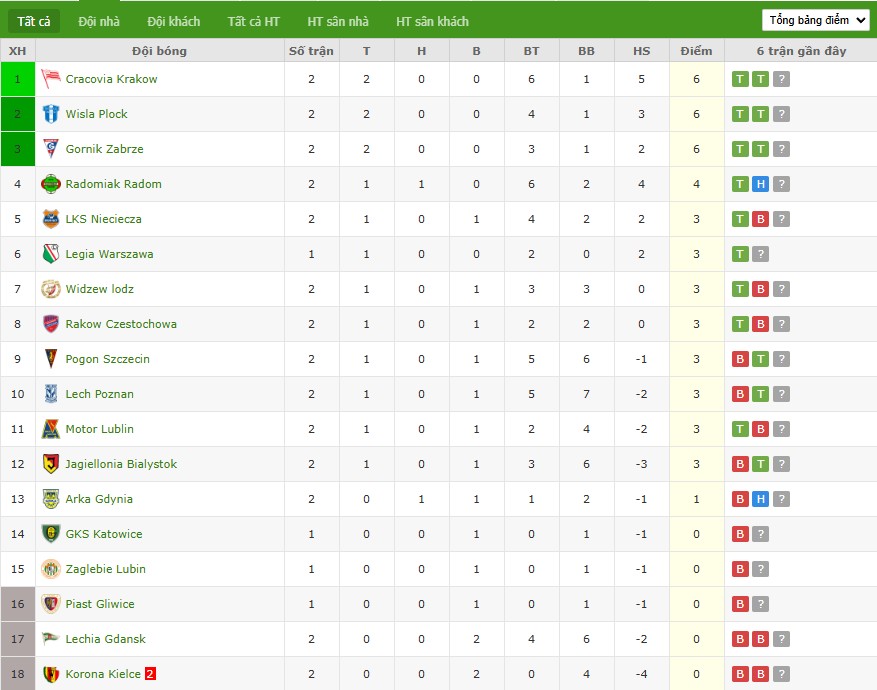The width and height of the screenshot is (877, 690).
Task: Open the Pogon Szczecin team link
Action: tap(107, 359)
